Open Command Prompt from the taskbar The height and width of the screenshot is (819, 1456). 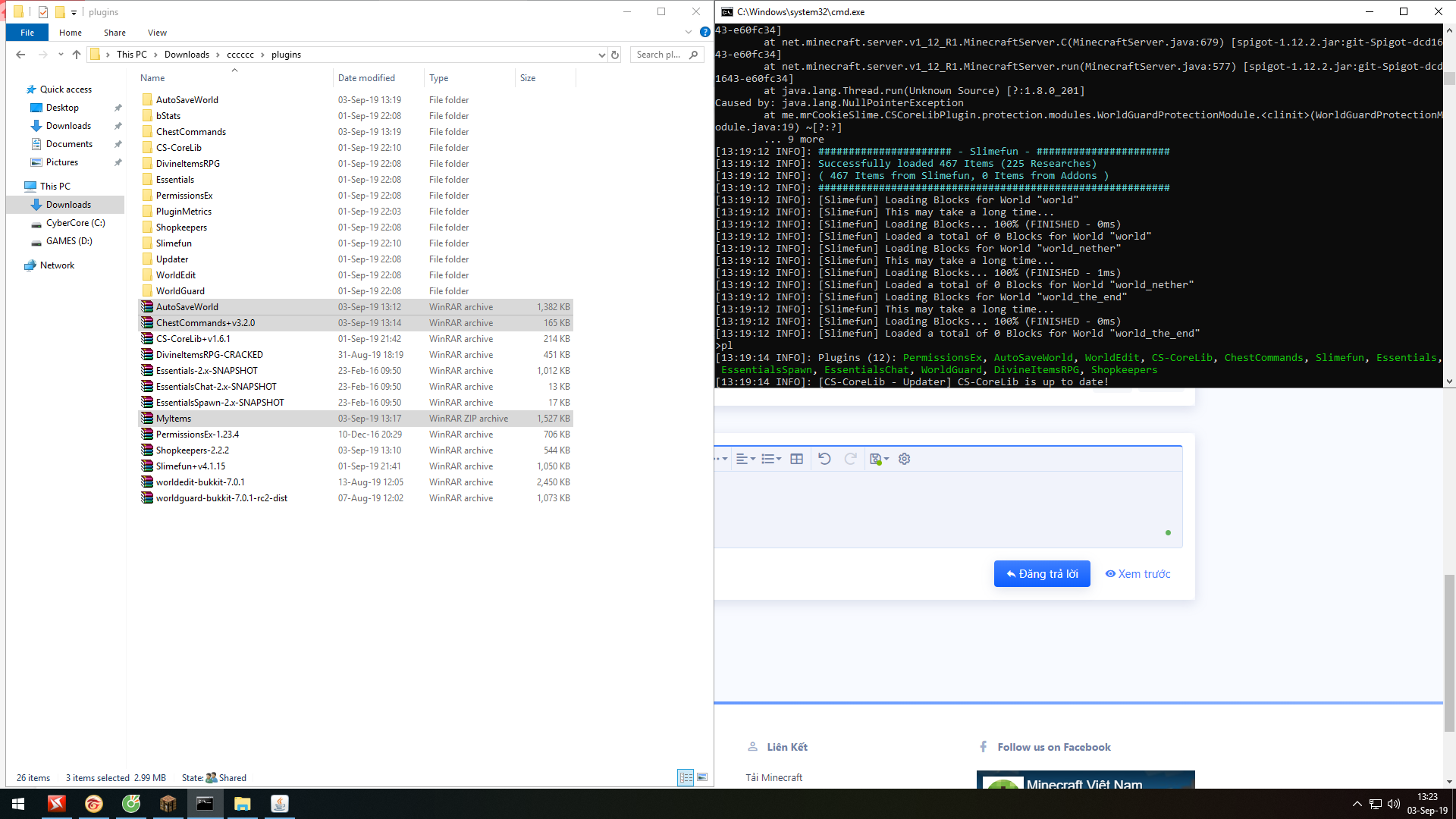(205, 804)
